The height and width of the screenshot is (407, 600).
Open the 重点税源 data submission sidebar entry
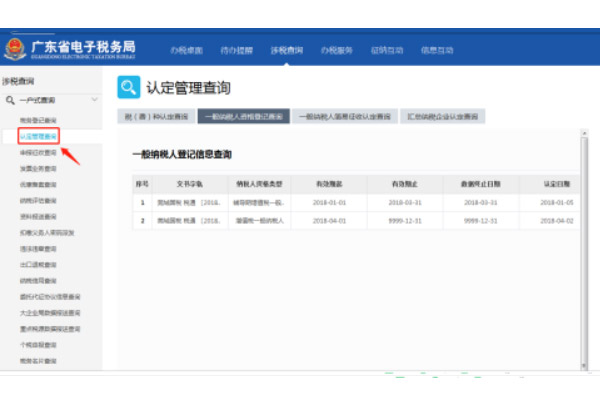pos(50,329)
